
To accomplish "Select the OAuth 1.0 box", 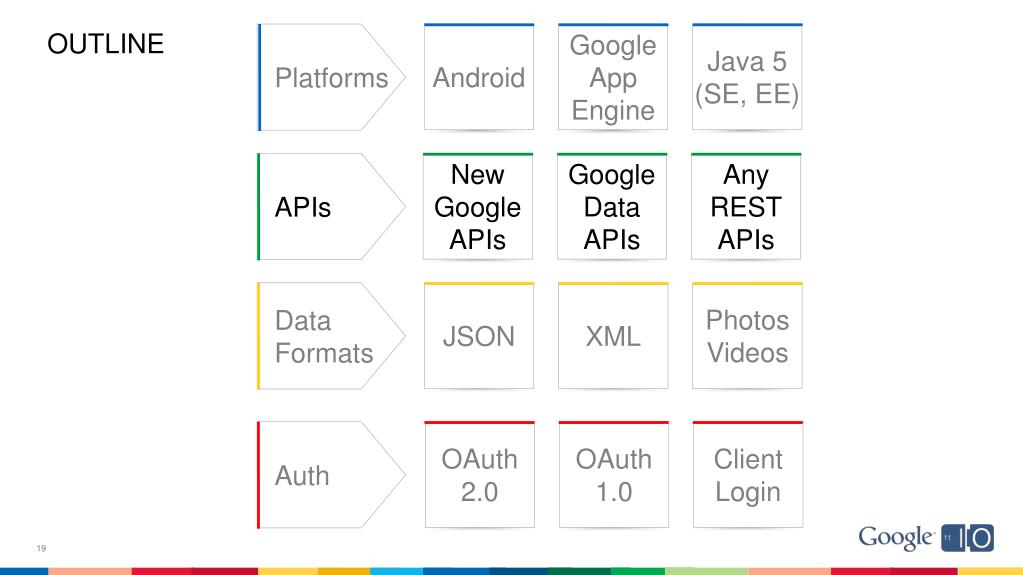I will tap(614, 474).
